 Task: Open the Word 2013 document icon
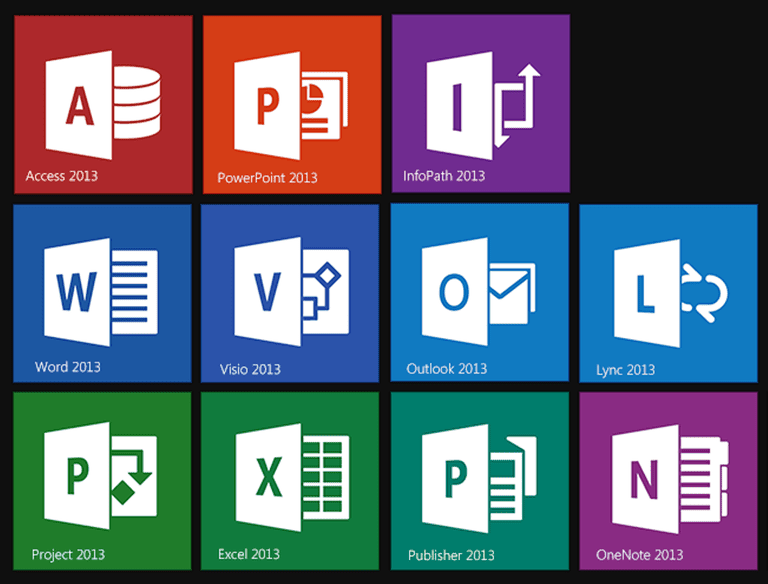pyautogui.click(x=100, y=289)
